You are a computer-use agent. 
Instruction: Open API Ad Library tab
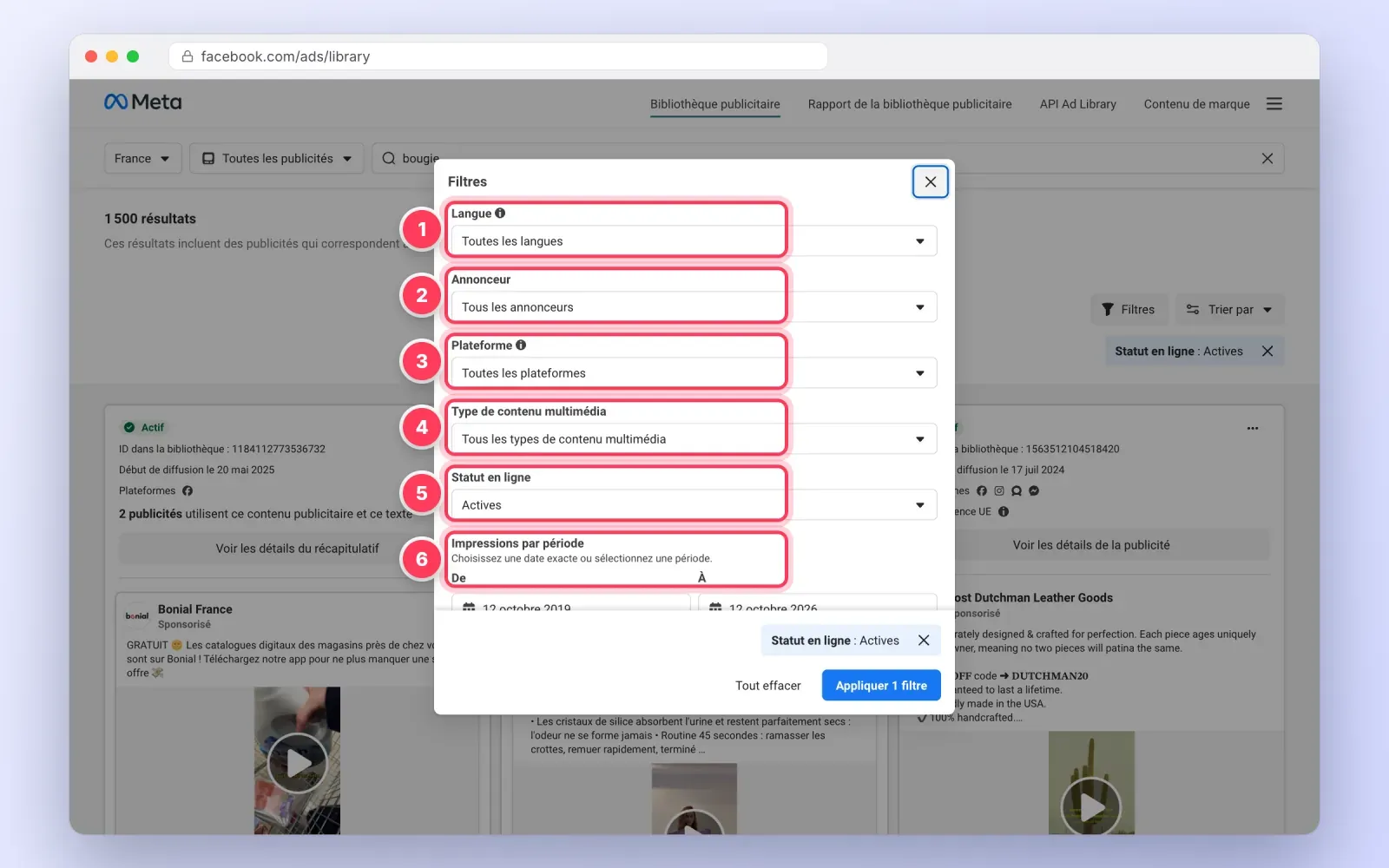(1078, 104)
